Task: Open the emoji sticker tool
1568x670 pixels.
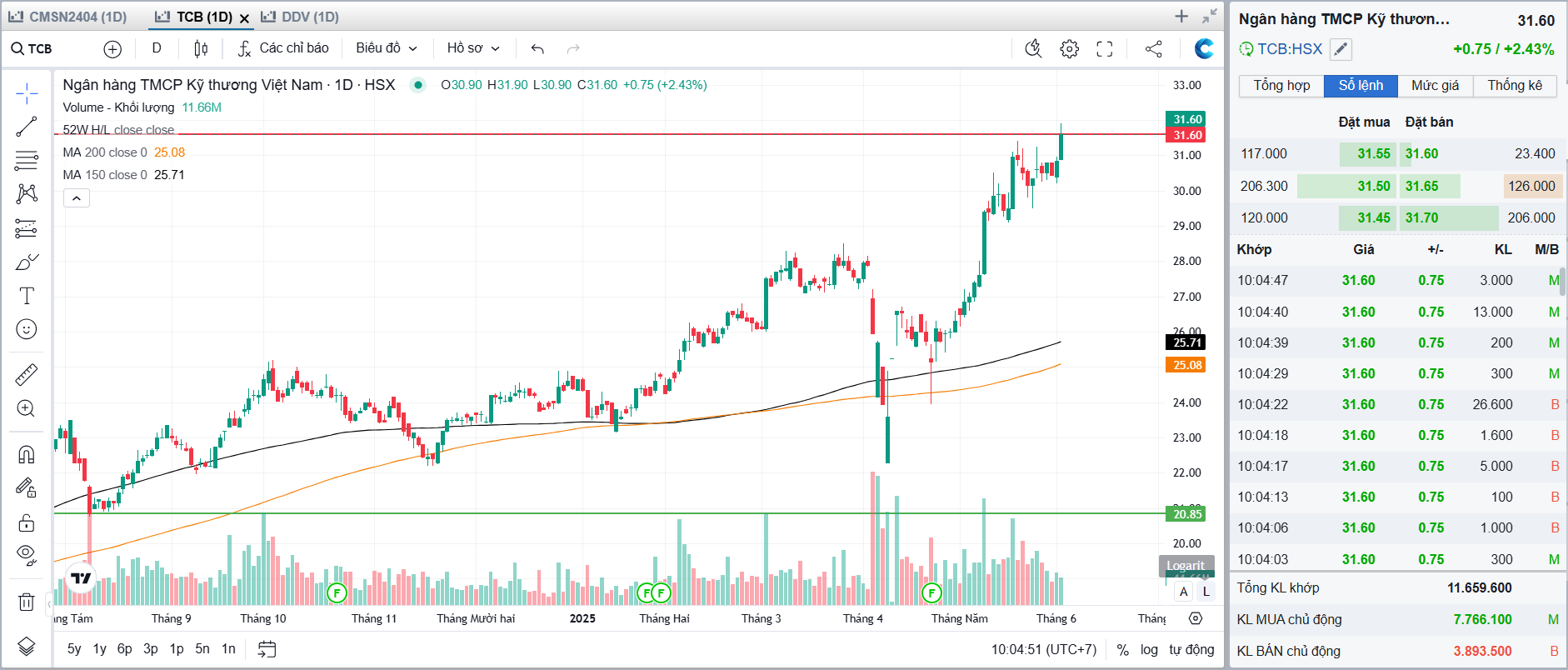Action: coord(26,329)
